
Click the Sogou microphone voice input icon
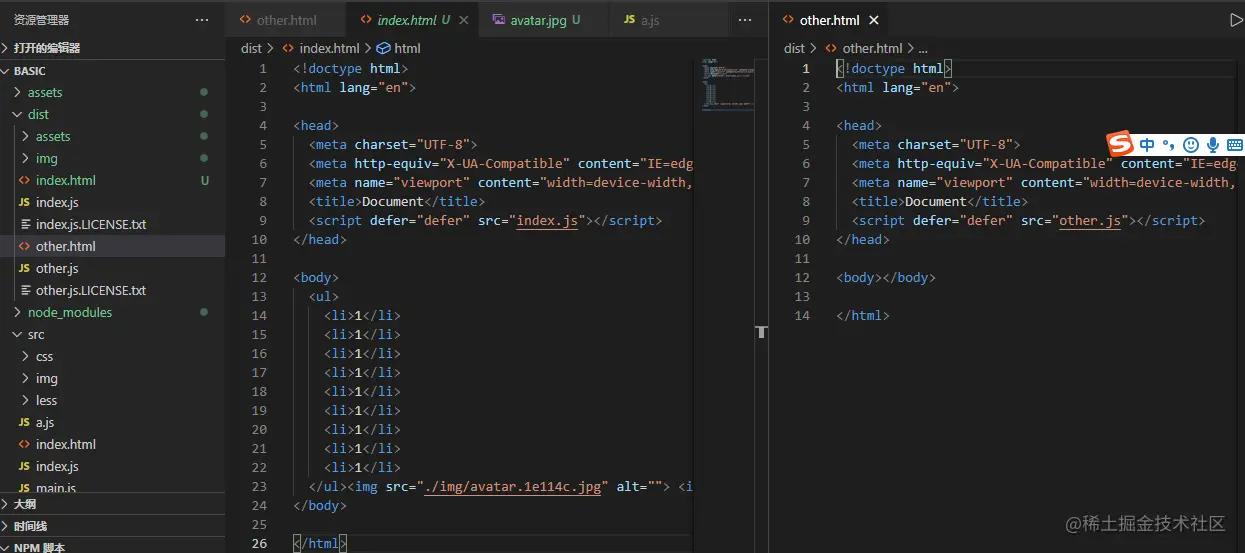[x=1213, y=145]
